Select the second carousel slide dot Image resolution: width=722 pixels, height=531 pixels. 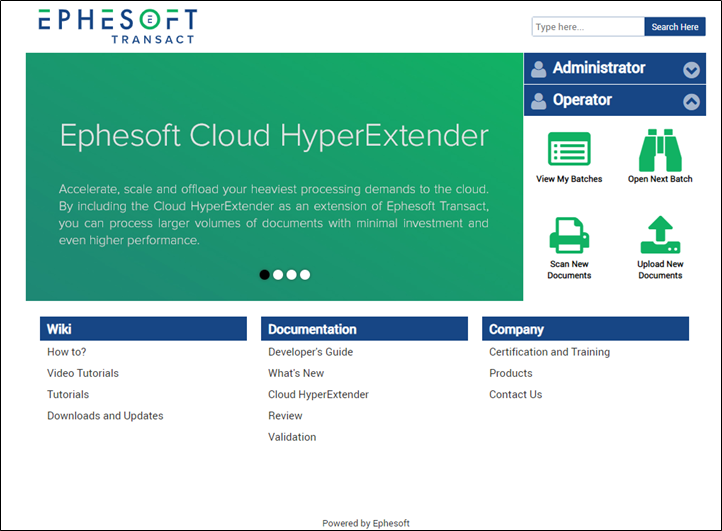point(278,274)
